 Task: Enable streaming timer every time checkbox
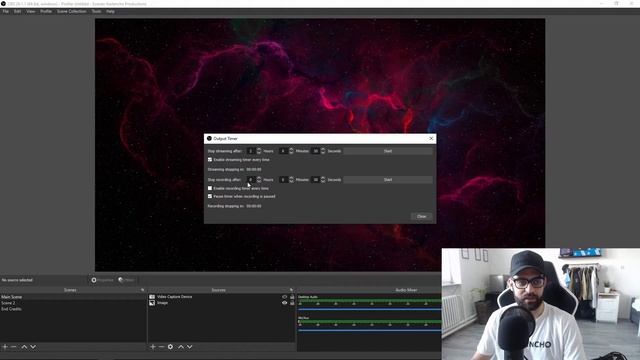[x=210, y=160]
